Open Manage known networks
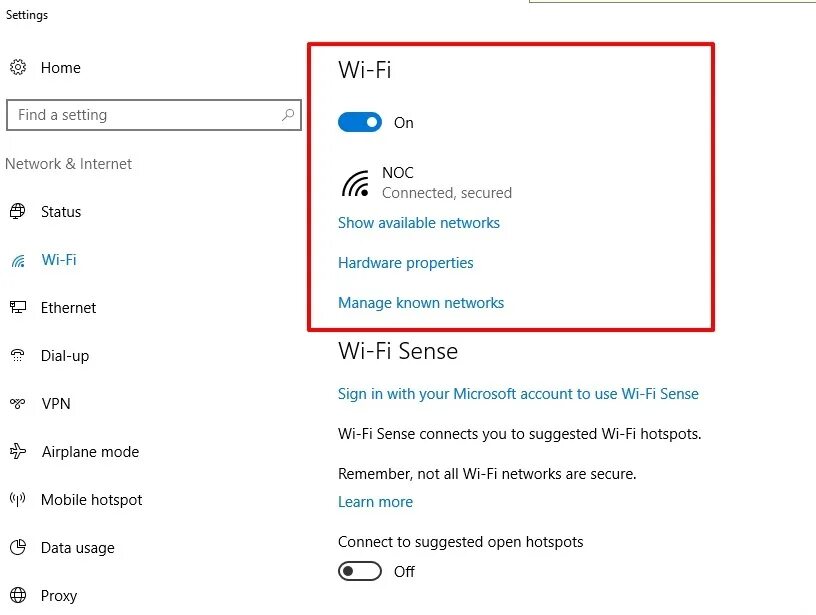This screenshot has height=615, width=816. [x=421, y=303]
